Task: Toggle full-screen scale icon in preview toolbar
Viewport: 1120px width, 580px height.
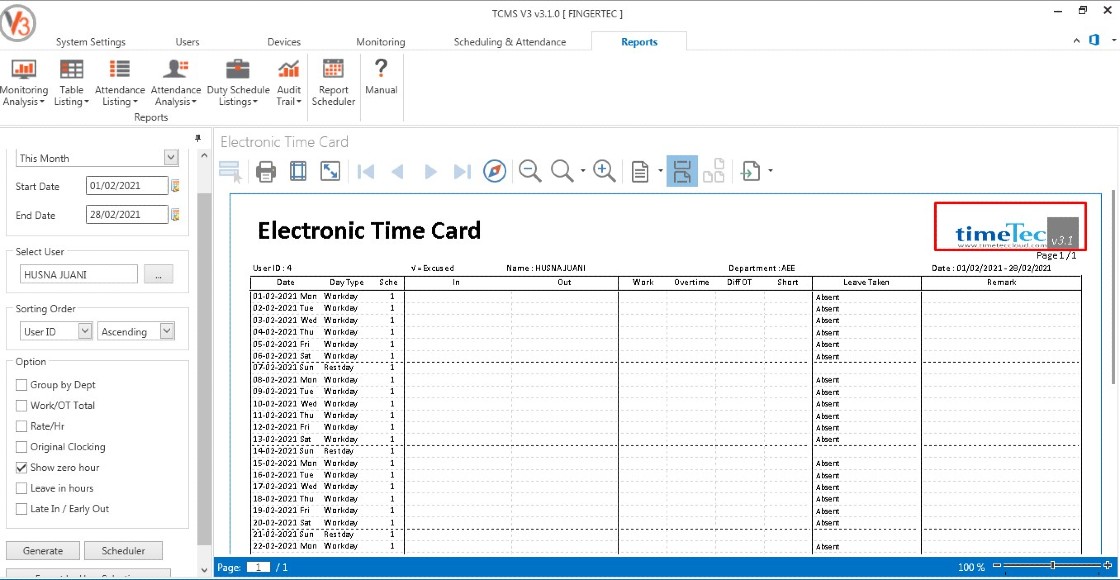Action: 330,171
